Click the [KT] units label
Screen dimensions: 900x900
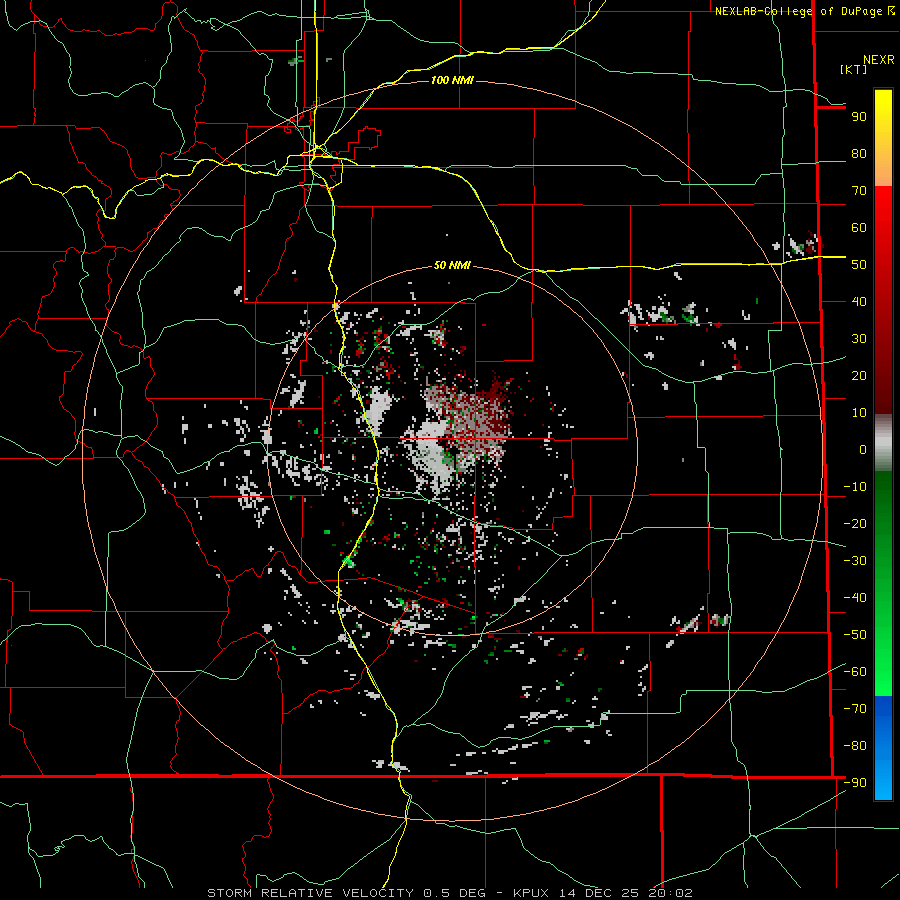(x=854, y=69)
